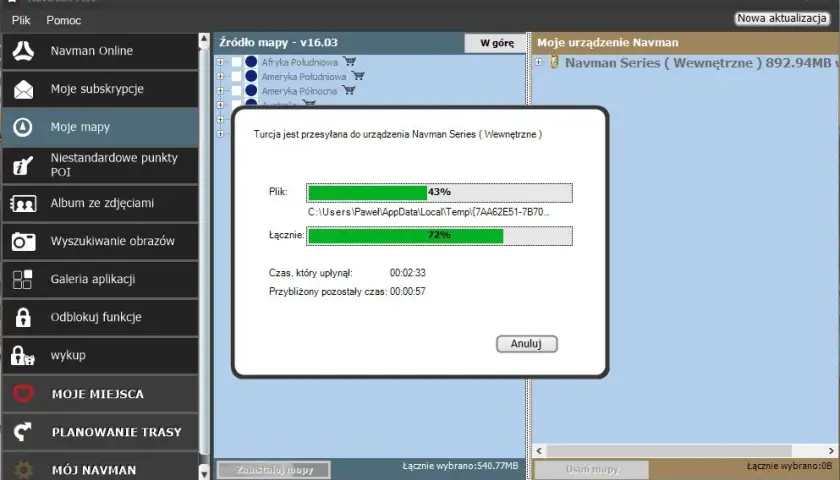Click the blue globe icon of Afryka Południowa
This screenshot has width=840, height=480.
tap(251, 62)
